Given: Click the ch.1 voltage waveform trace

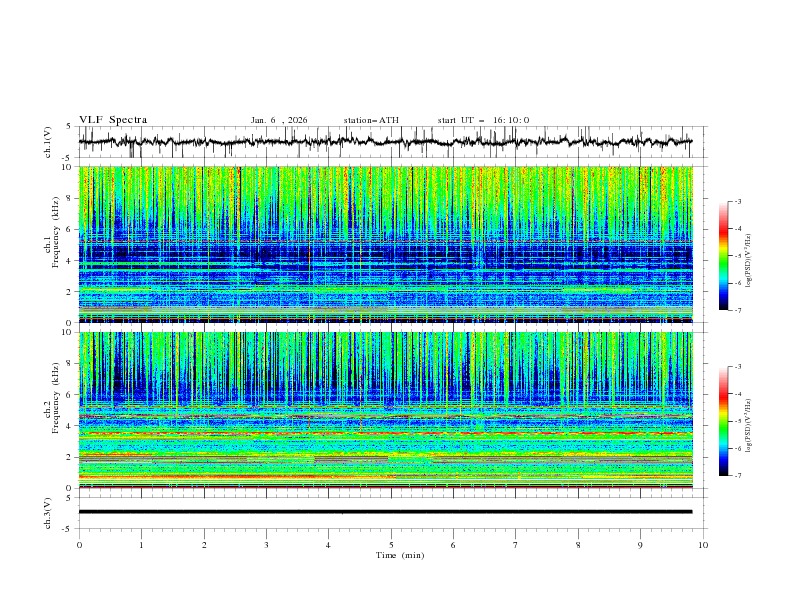Looking at the screenshot, I should tap(385, 142).
